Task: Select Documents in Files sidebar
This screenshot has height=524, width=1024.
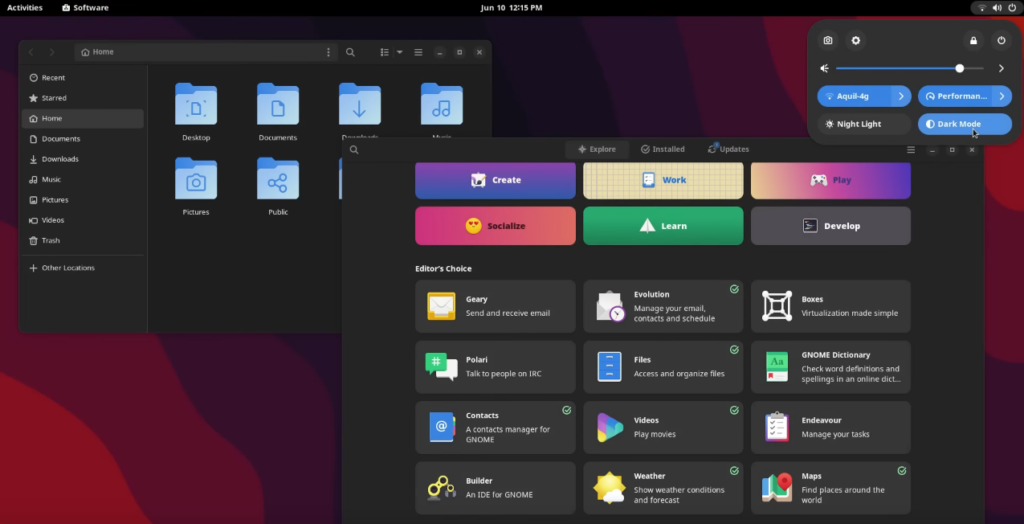Action: click(x=83, y=139)
